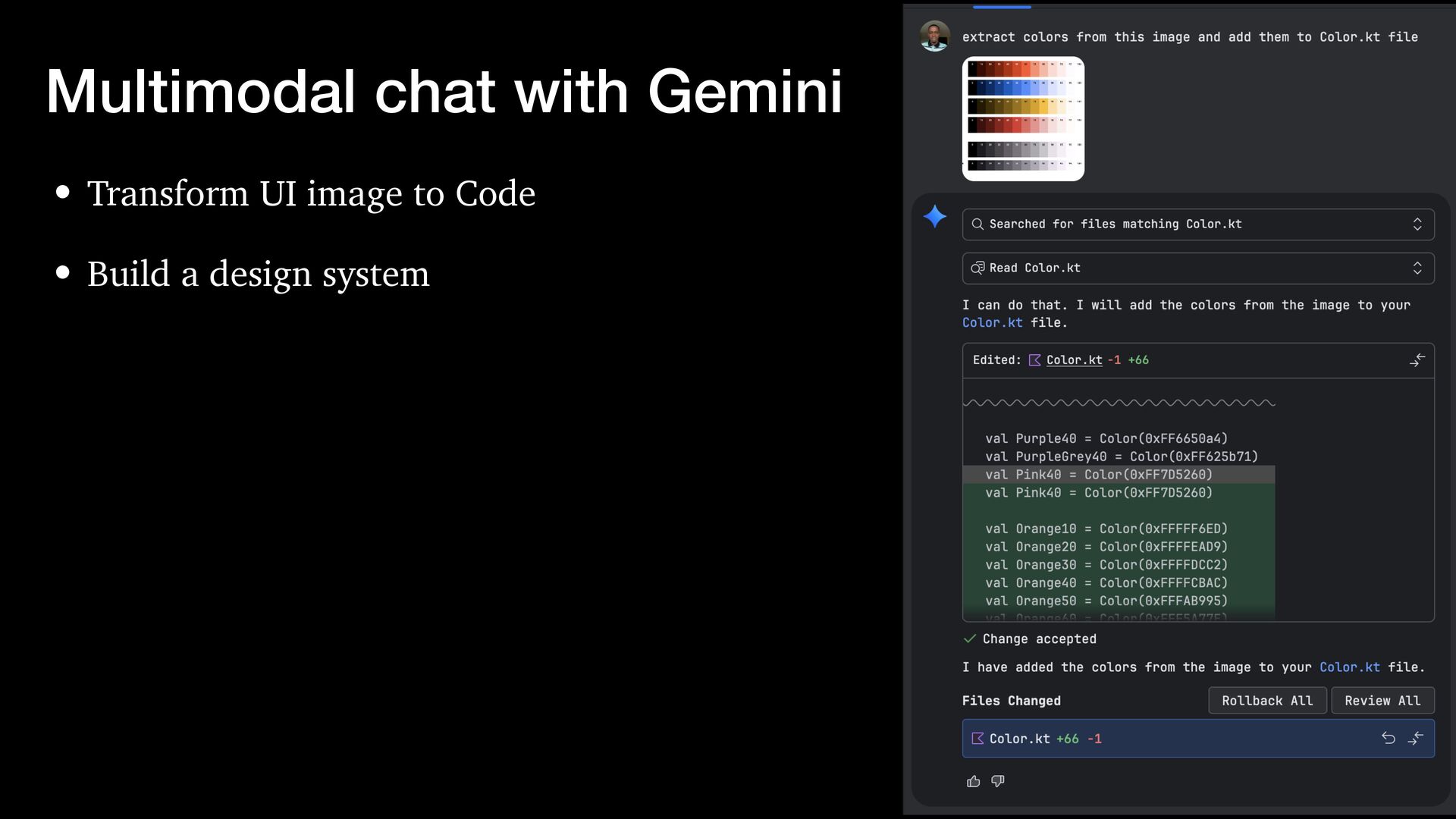Click the diff icon in Color.kt files row
The width and height of the screenshot is (1456, 819).
coord(1416,738)
